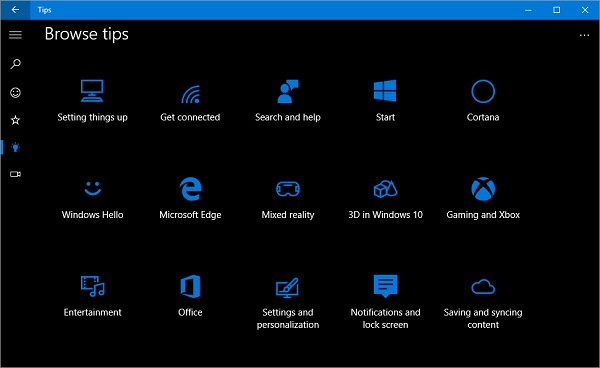Open the Setting things up monitor icon
600x368 pixels.
[x=92, y=91]
